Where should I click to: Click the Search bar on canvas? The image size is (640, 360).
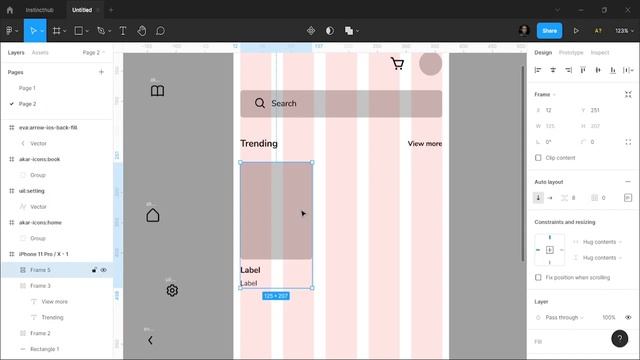[341, 103]
